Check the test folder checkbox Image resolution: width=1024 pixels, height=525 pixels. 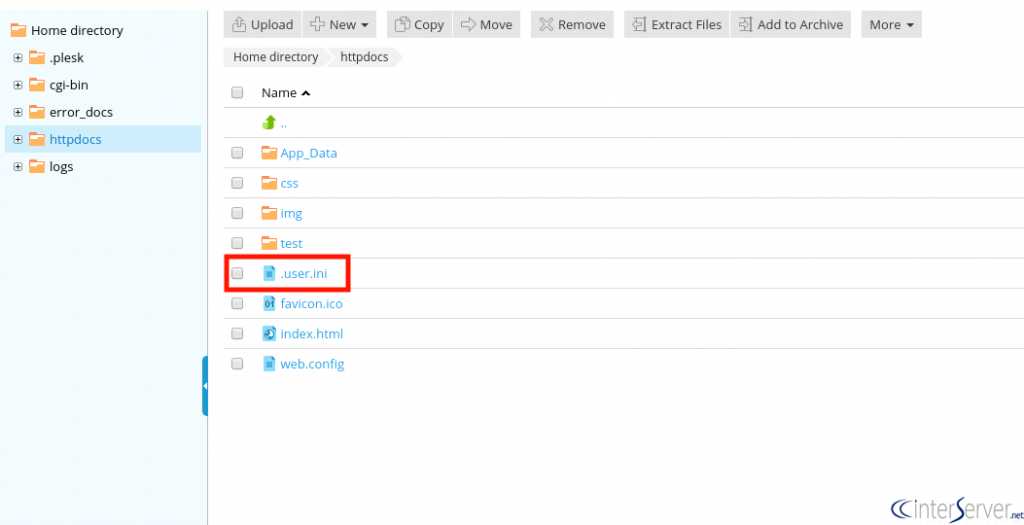pos(237,243)
